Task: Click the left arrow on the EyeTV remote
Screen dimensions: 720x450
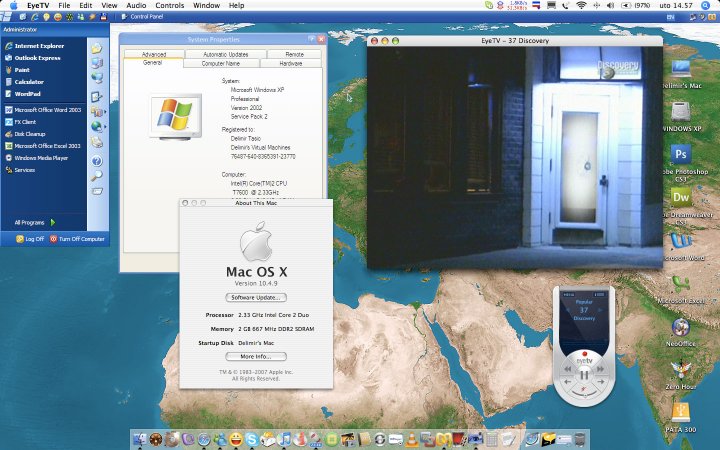Action: [x=568, y=382]
